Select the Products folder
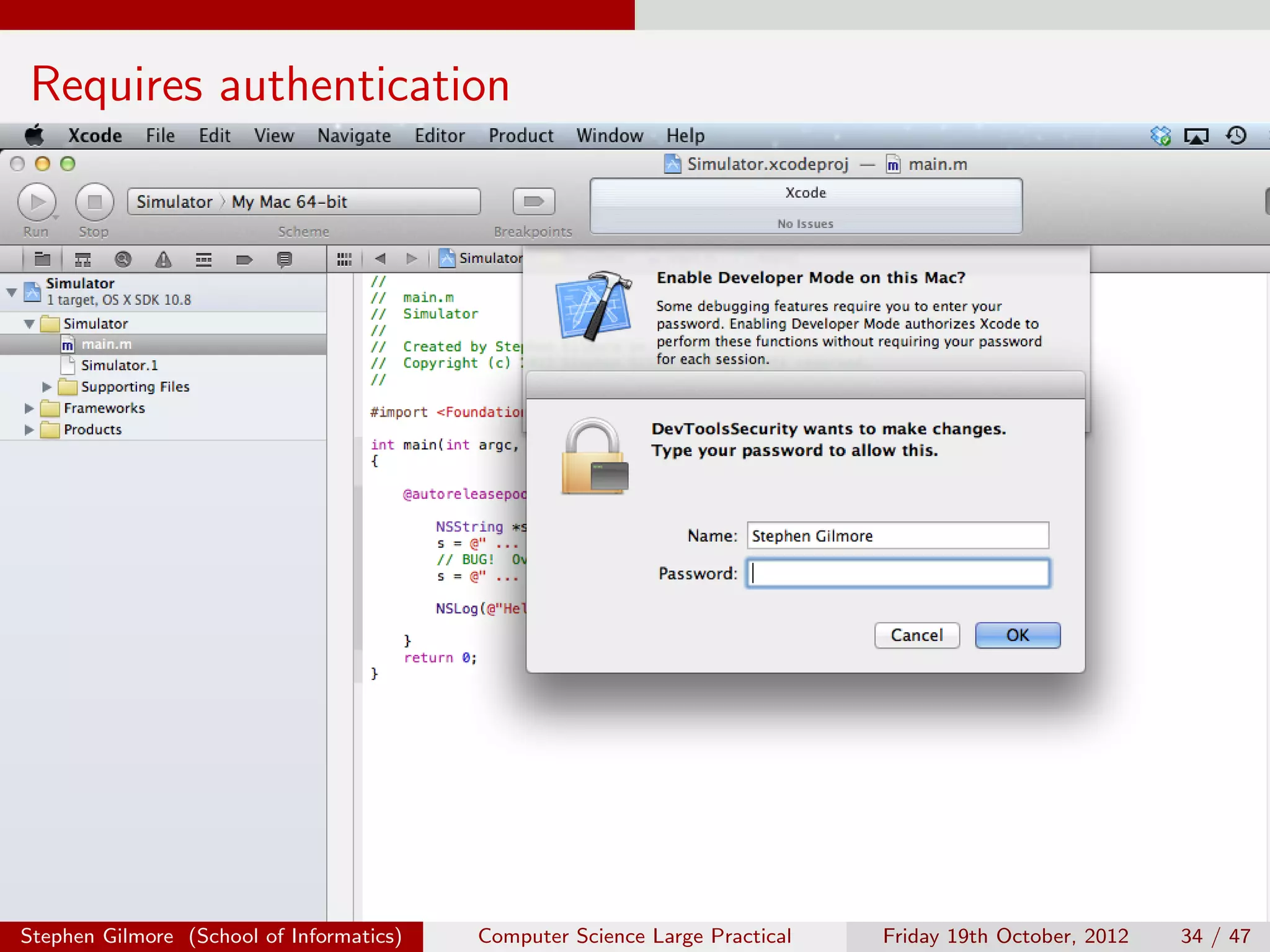This screenshot has width=1270, height=952. tap(163, 430)
